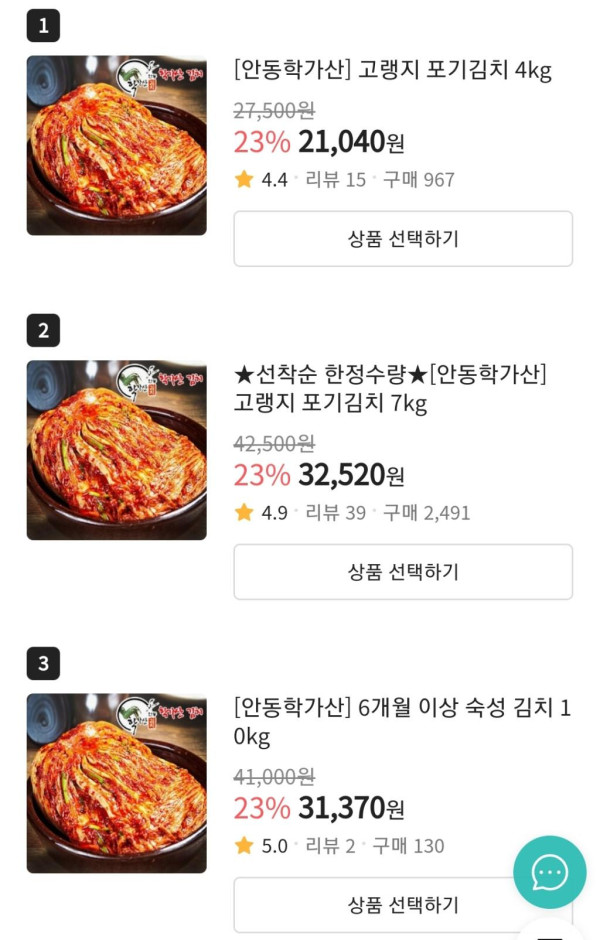Image resolution: width=600 pixels, height=940 pixels.
Task: Open the 6개월 이상 숙성 김치 title
Action: (400, 722)
